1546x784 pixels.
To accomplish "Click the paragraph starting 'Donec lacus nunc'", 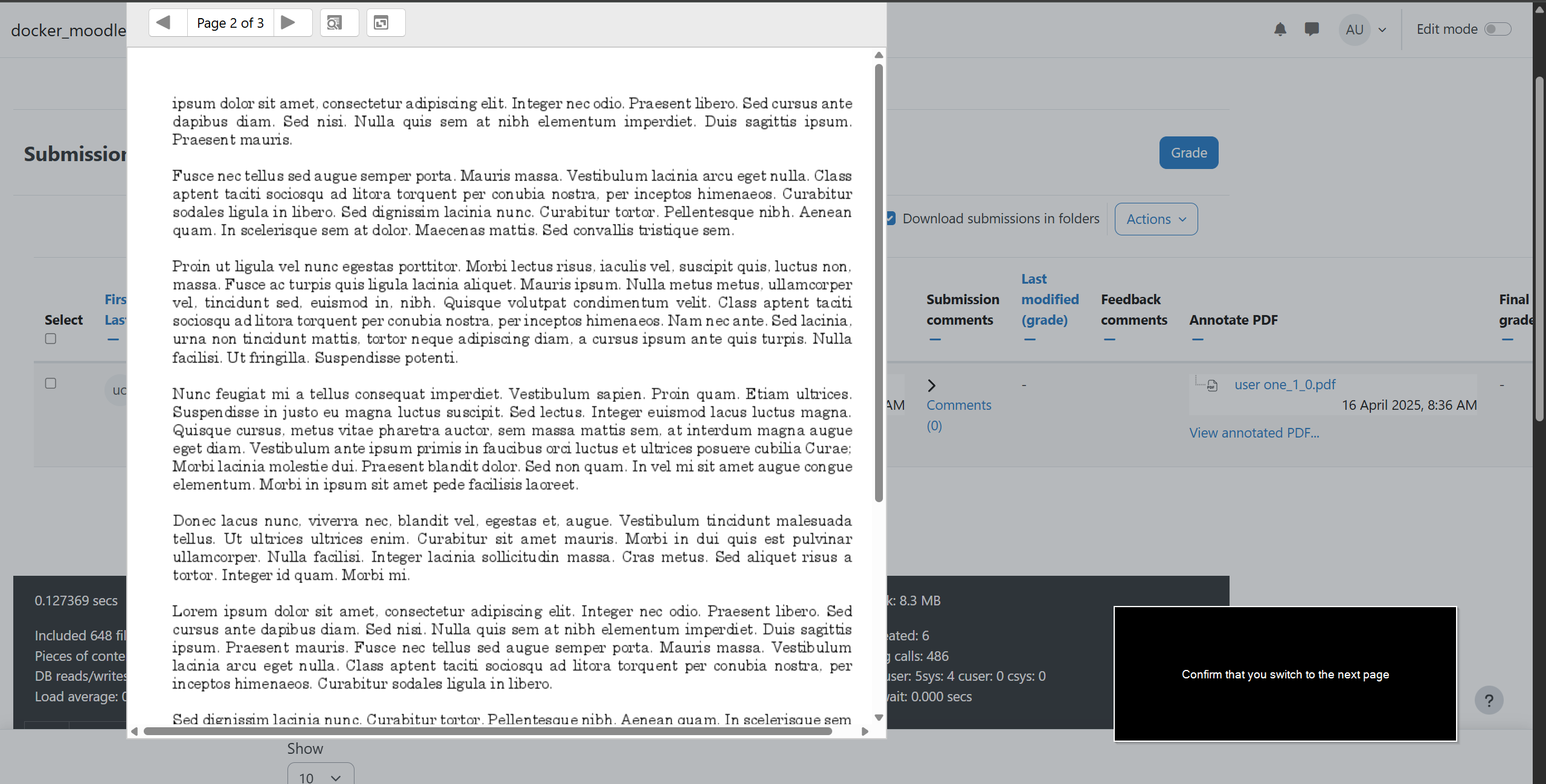I will 512,547.
